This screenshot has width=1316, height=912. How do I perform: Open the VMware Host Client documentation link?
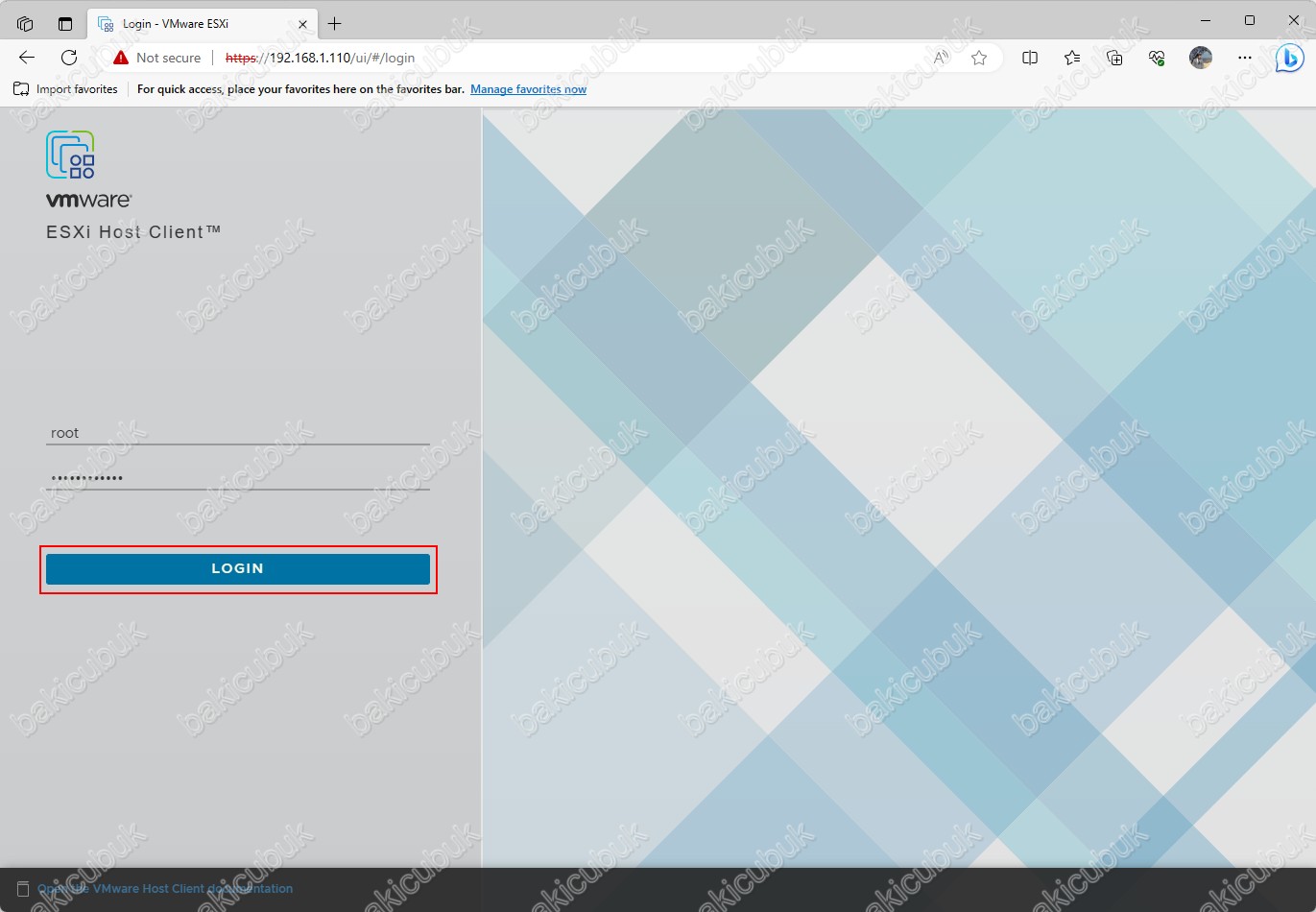click(165, 889)
